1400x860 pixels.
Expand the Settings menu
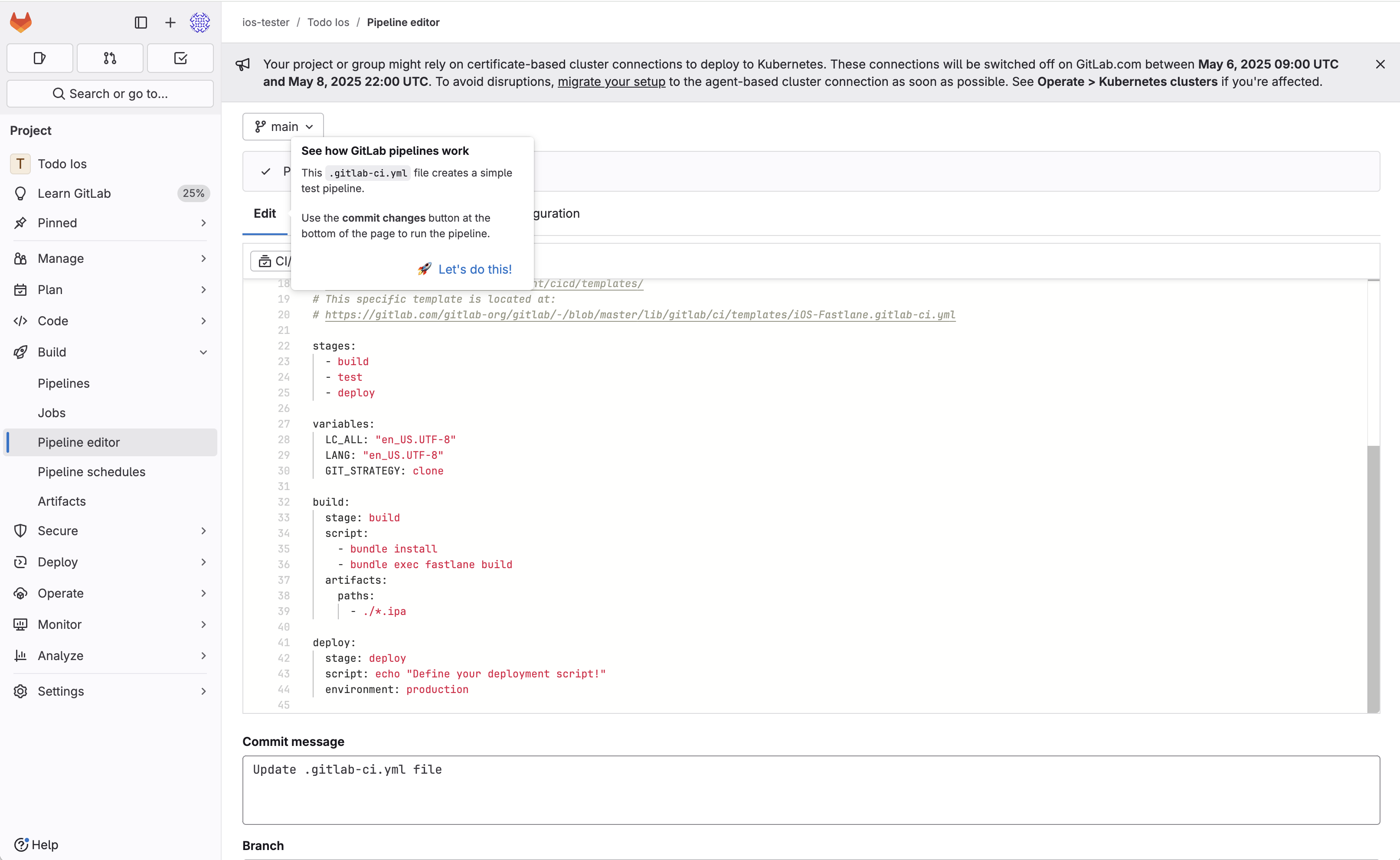click(x=110, y=691)
